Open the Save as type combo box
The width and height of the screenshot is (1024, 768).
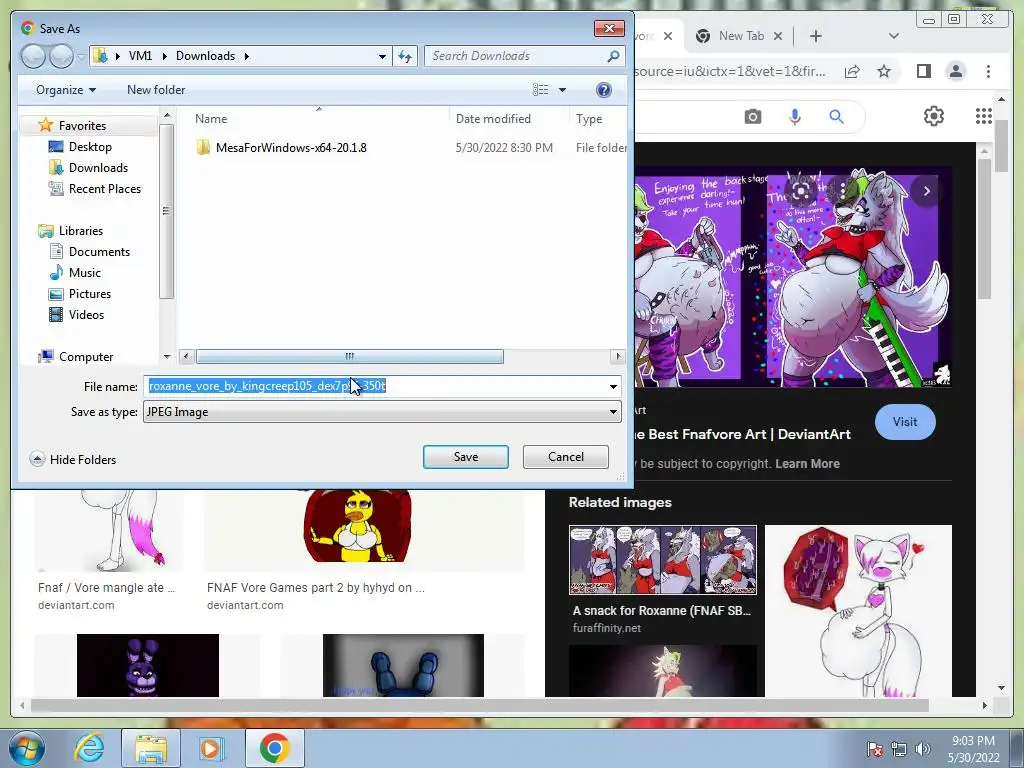tap(382, 412)
